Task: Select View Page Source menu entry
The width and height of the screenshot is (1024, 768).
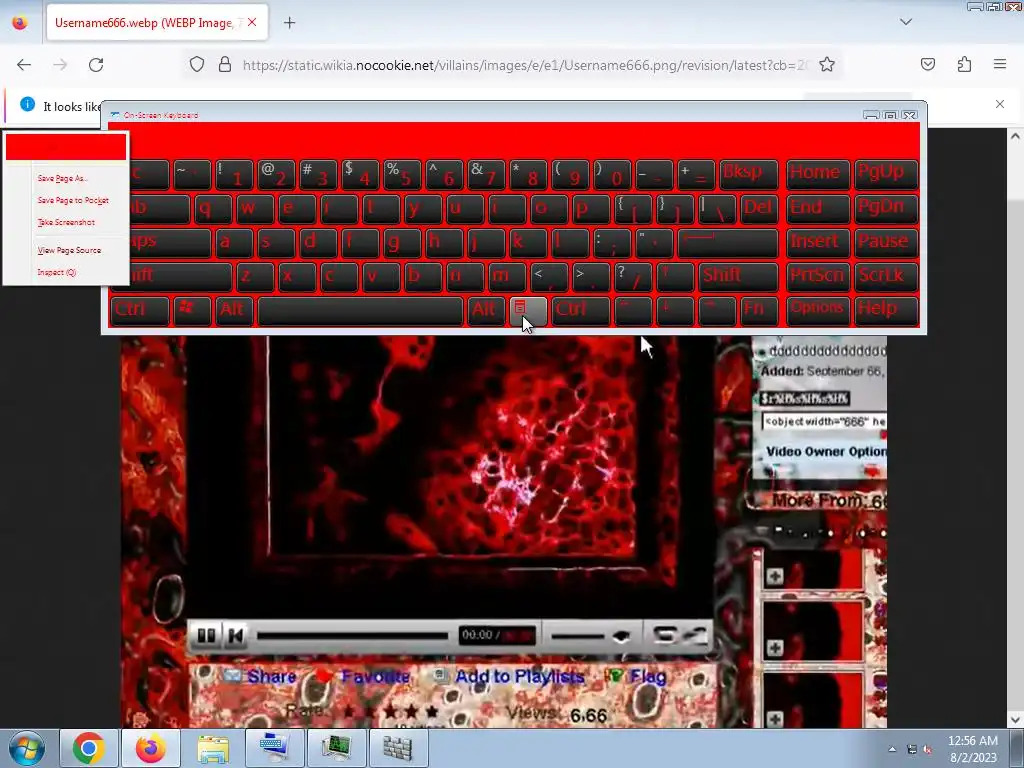Action: 69,250
